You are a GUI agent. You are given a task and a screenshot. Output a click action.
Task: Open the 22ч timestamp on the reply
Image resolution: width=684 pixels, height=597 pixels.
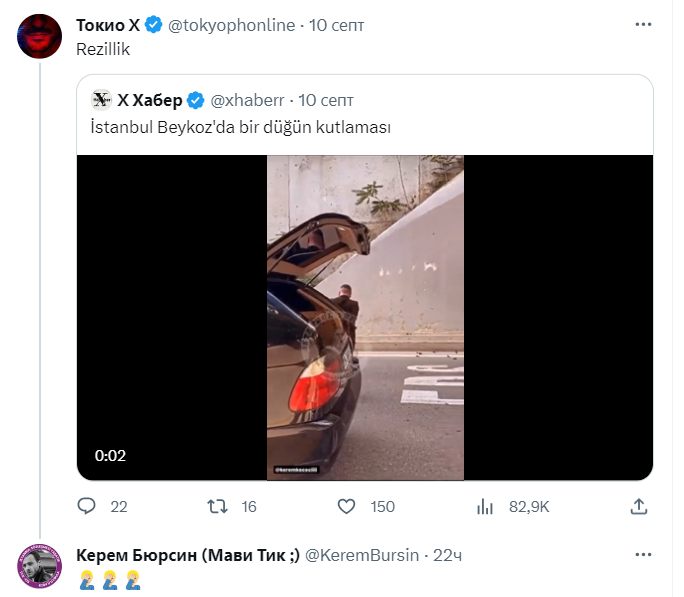[x=446, y=555]
